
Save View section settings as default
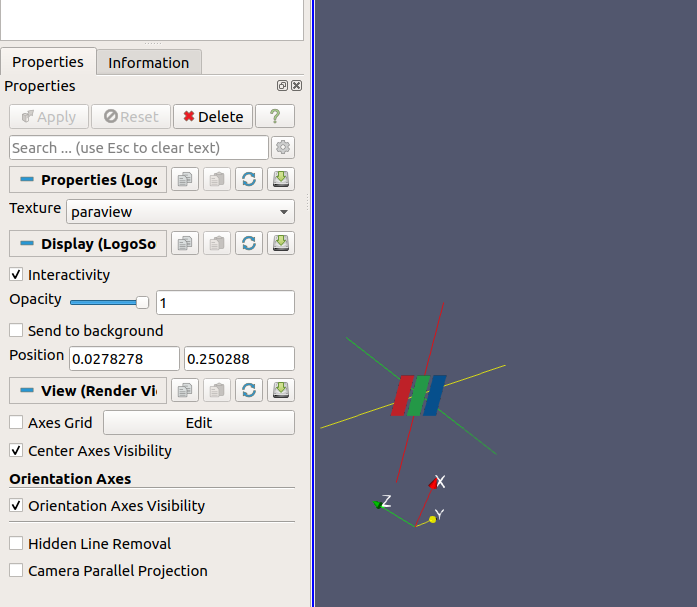pyautogui.click(x=281, y=390)
